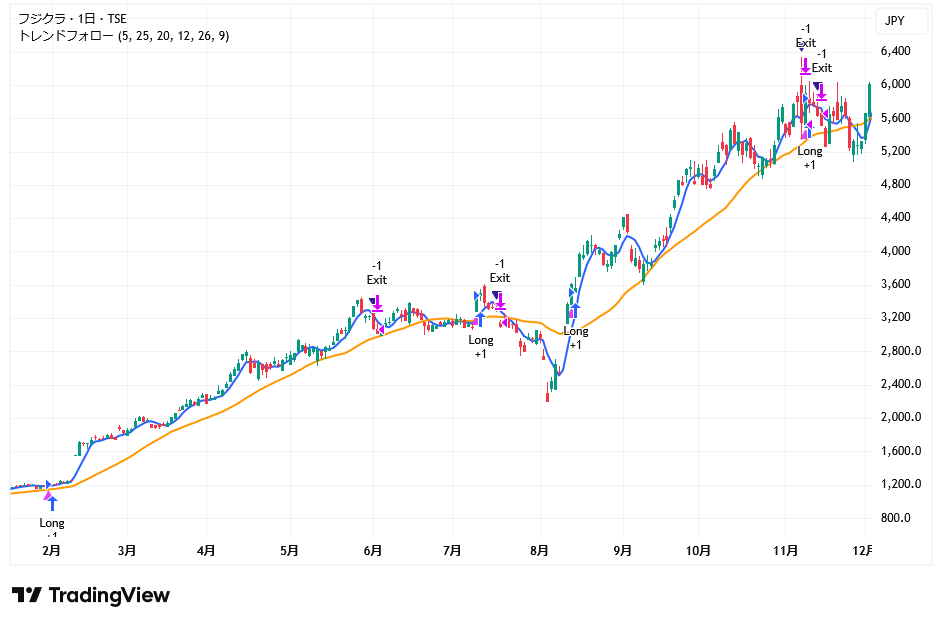Click the lowest red candle in early August
The image size is (942, 625).
(x=548, y=396)
